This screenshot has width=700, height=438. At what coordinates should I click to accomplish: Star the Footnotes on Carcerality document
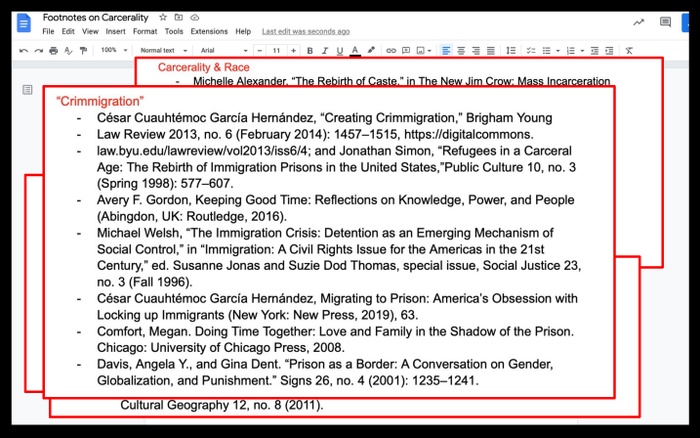coord(163,17)
